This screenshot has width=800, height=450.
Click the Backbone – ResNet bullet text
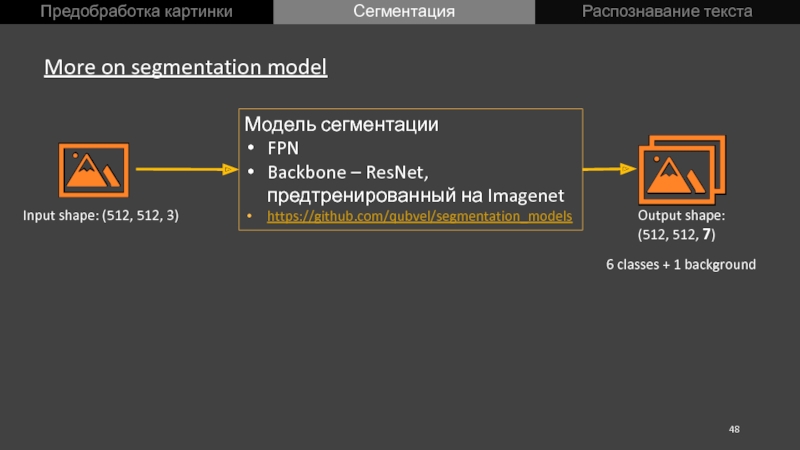[348, 172]
